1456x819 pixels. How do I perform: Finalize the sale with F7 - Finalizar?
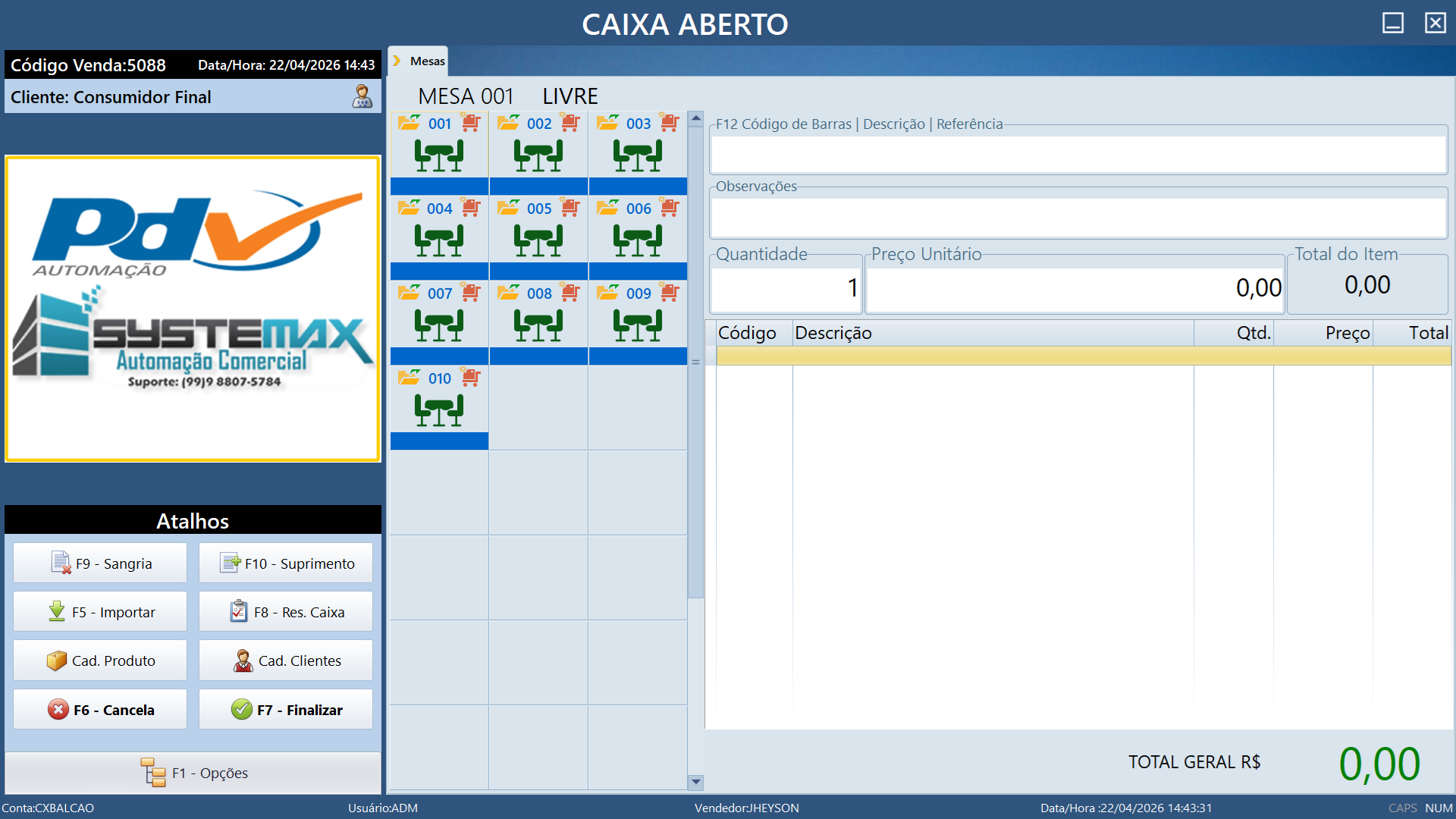click(x=286, y=710)
